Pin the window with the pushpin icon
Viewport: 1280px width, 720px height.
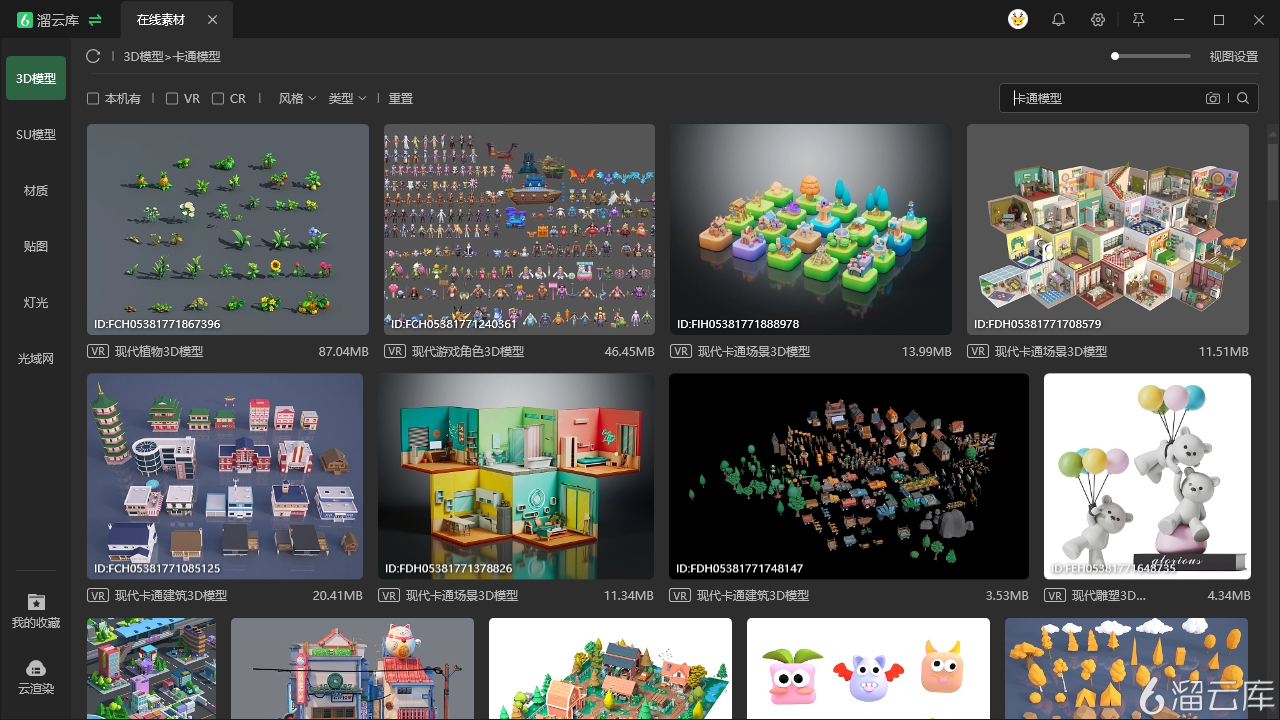[x=1138, y=20]
